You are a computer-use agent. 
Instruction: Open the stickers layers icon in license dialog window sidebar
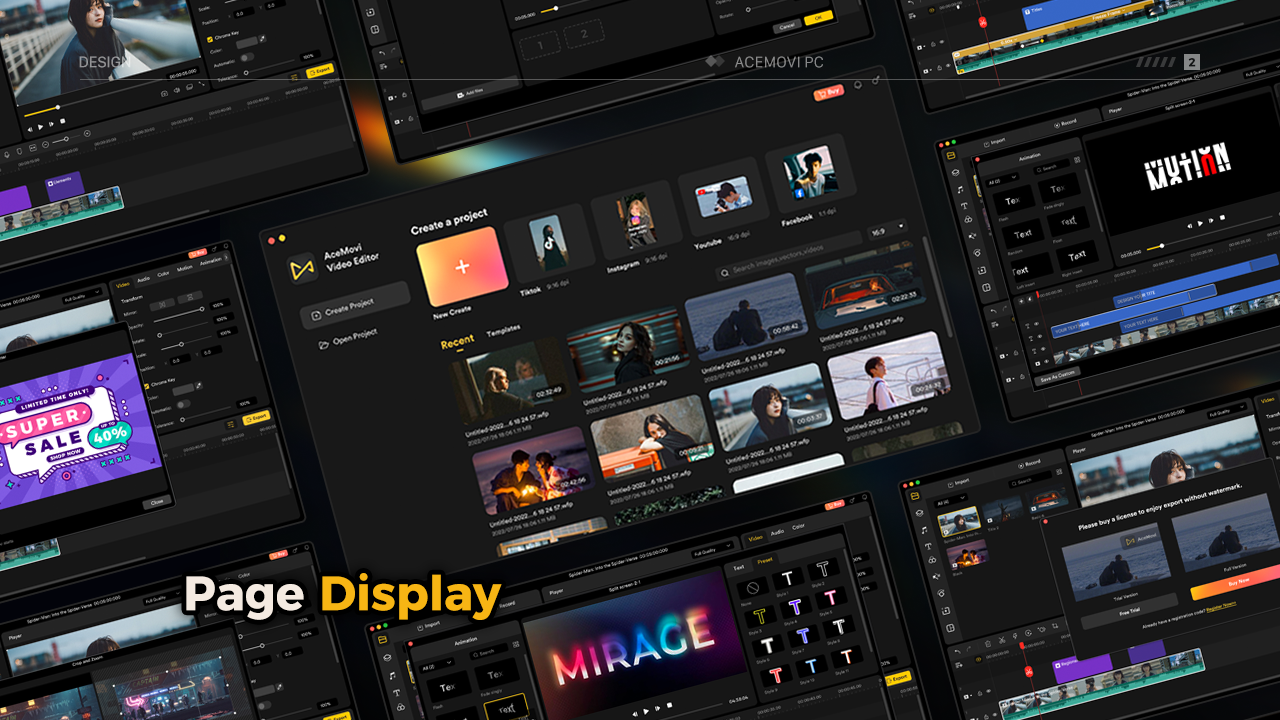[920, 513]
